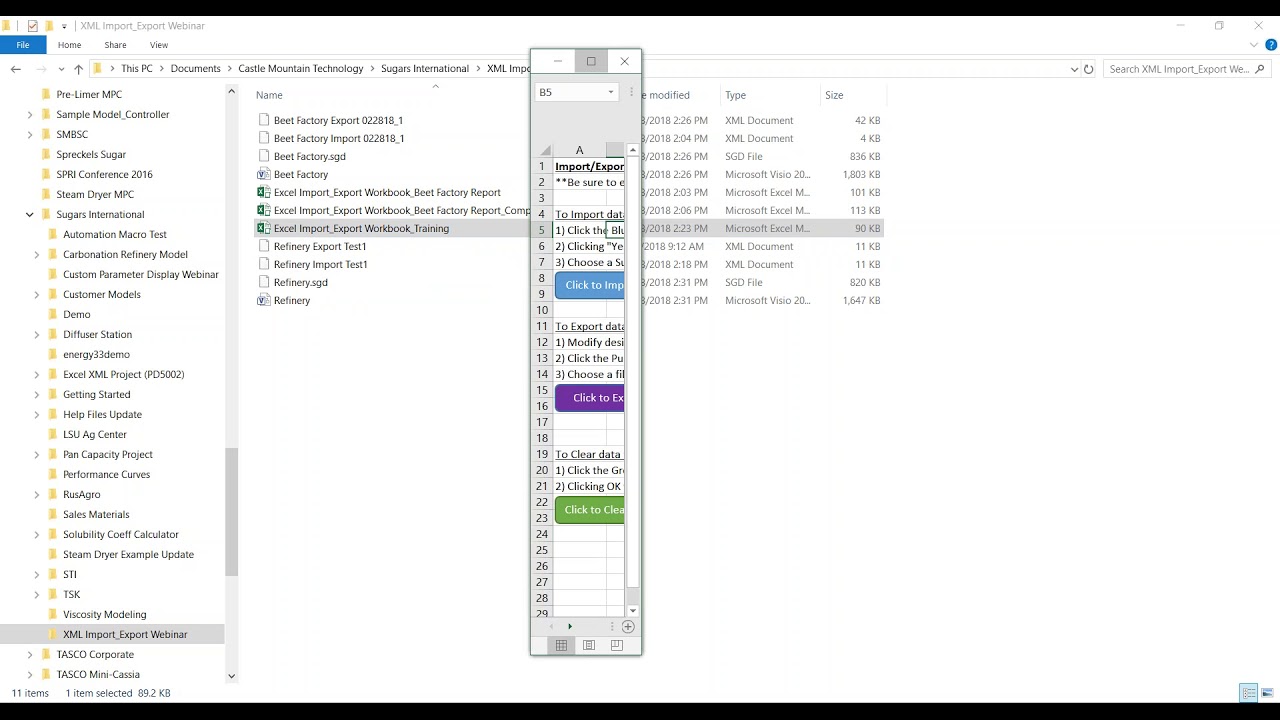Collapse the Sugars International tree node
The width and height of the screenshot is (1280, 720).
coord(30,214)
